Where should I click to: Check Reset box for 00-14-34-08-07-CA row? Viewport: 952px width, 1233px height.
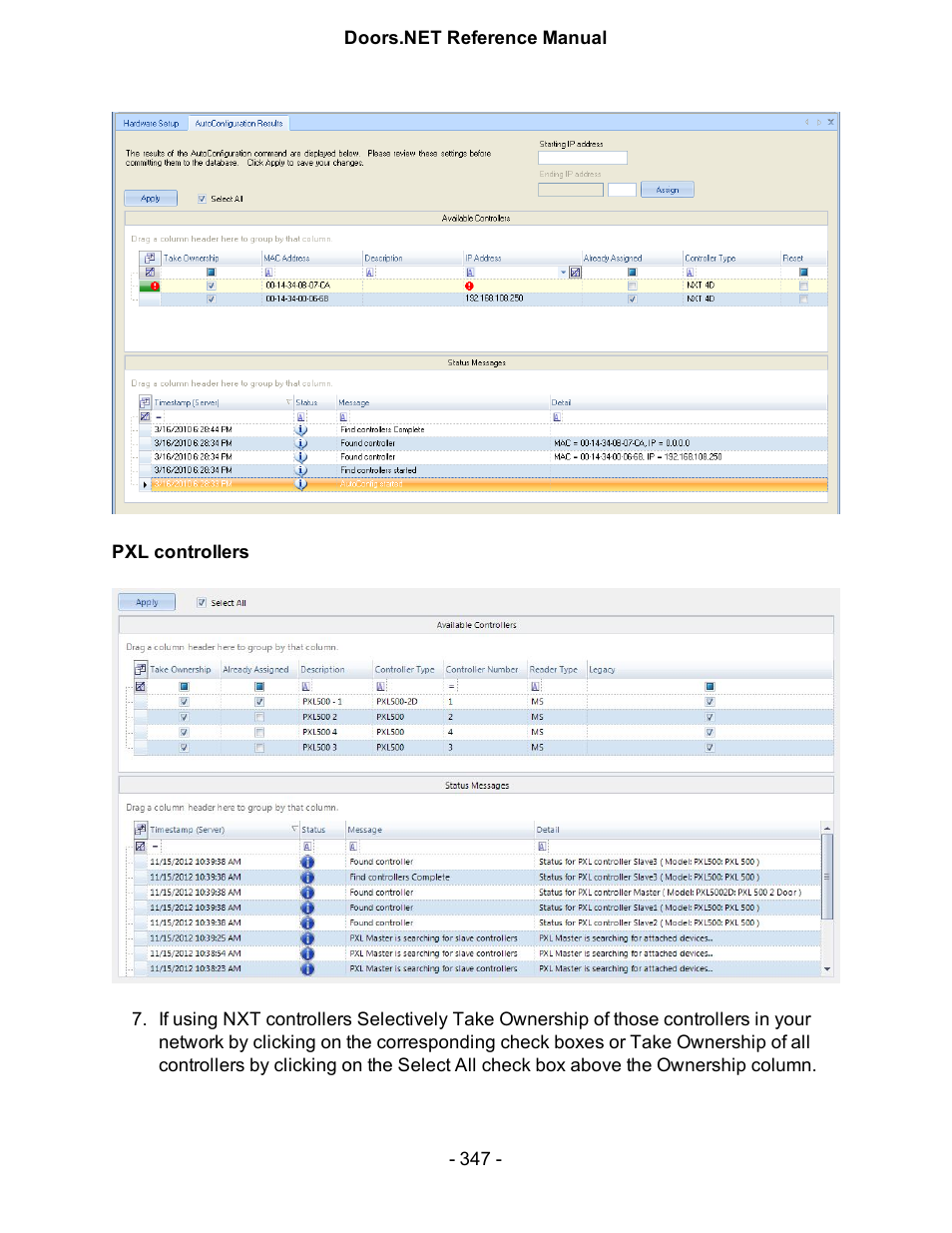click(803, 286)
